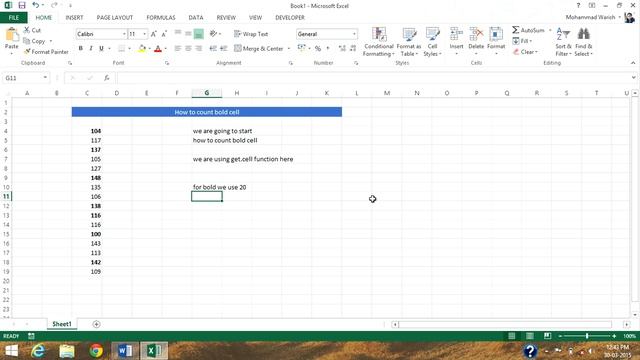Save the workbook with the floppy icon

[x=22, y=5]
